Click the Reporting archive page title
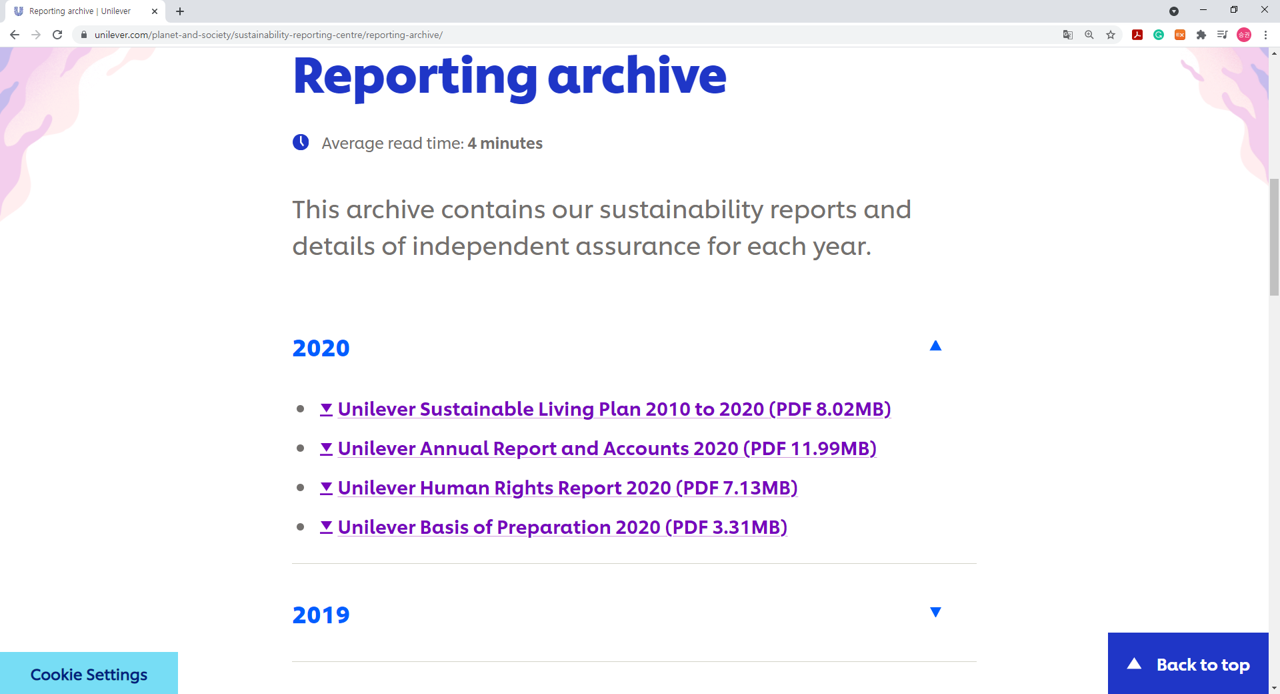Image resolution: width=1280 pixels, height=694 pixels. 509,76
